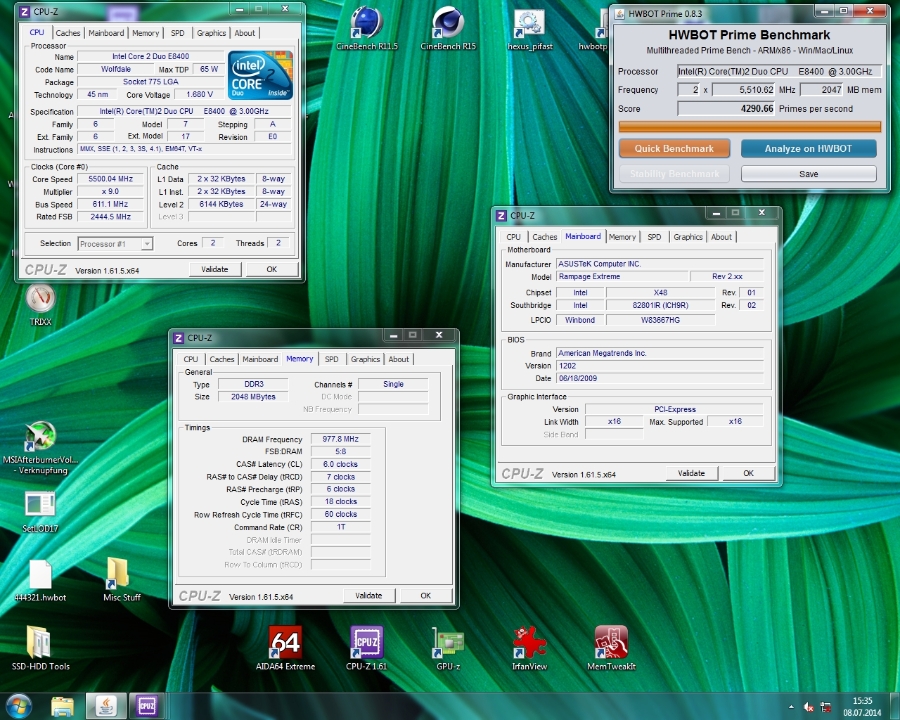Click CAS# Latency value 6.0 clocks
900x720 pixels.
[x=340, y=464]
